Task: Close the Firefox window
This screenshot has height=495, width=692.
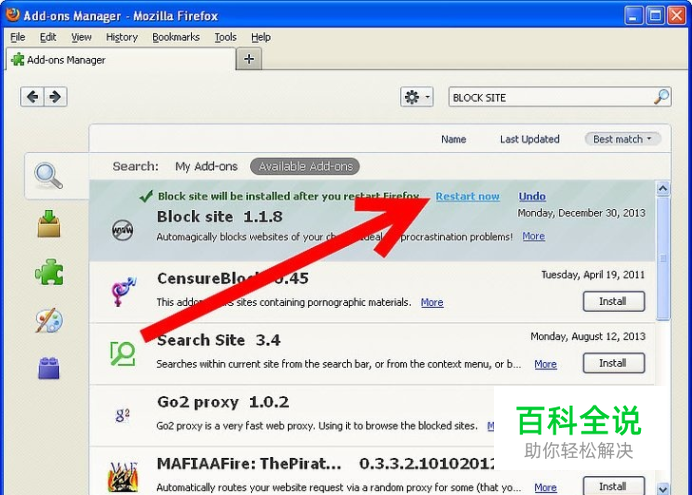Action: click(x=677, y=16)
